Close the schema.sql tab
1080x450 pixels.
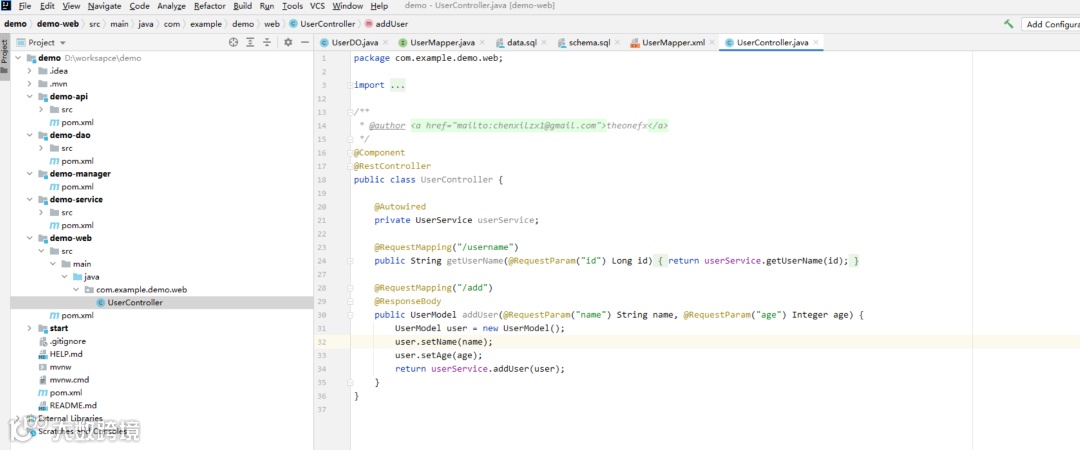click(x=618, y=43)
